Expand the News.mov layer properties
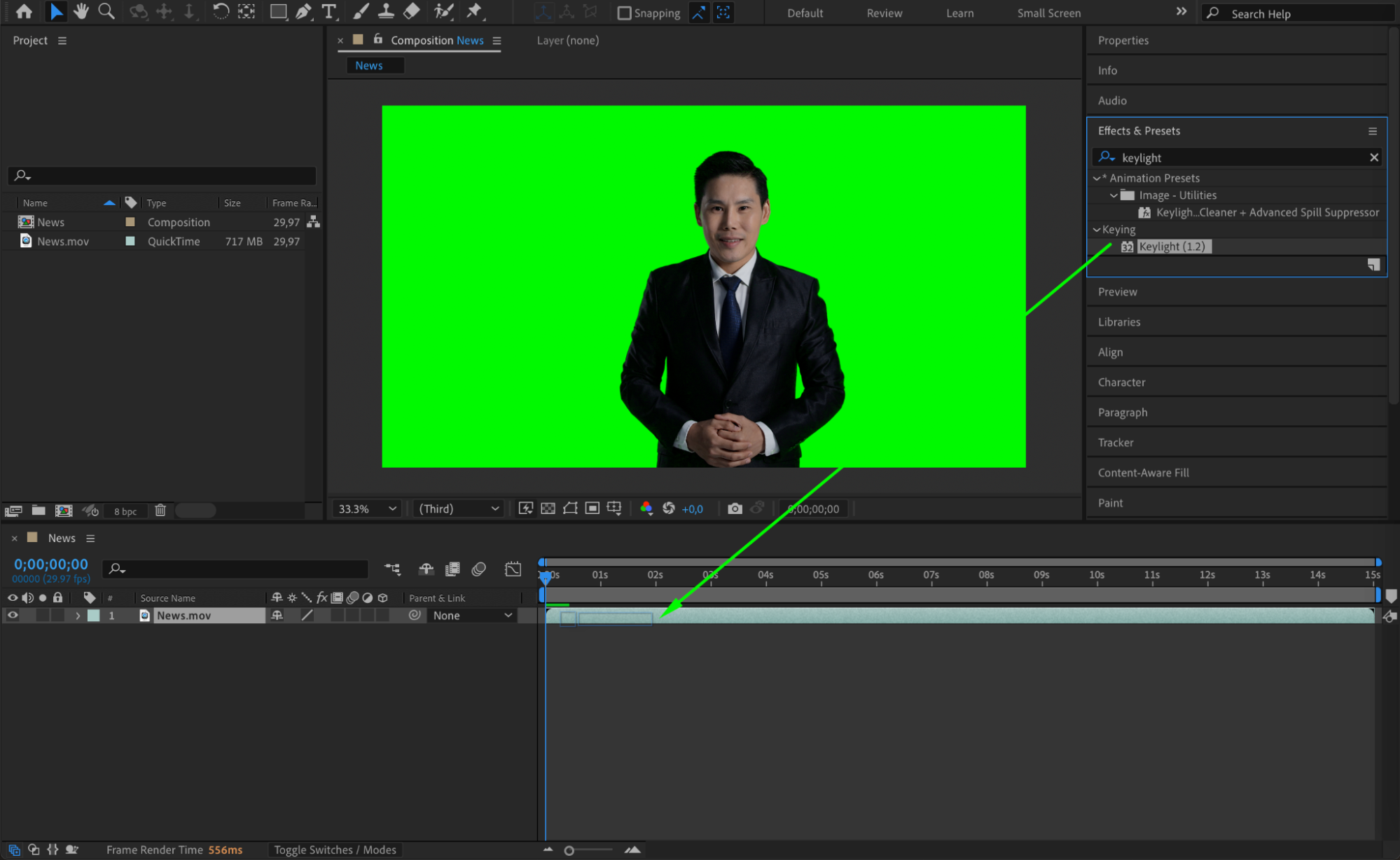This screenshot has width=1400, height=860. [x=78, y=616]
